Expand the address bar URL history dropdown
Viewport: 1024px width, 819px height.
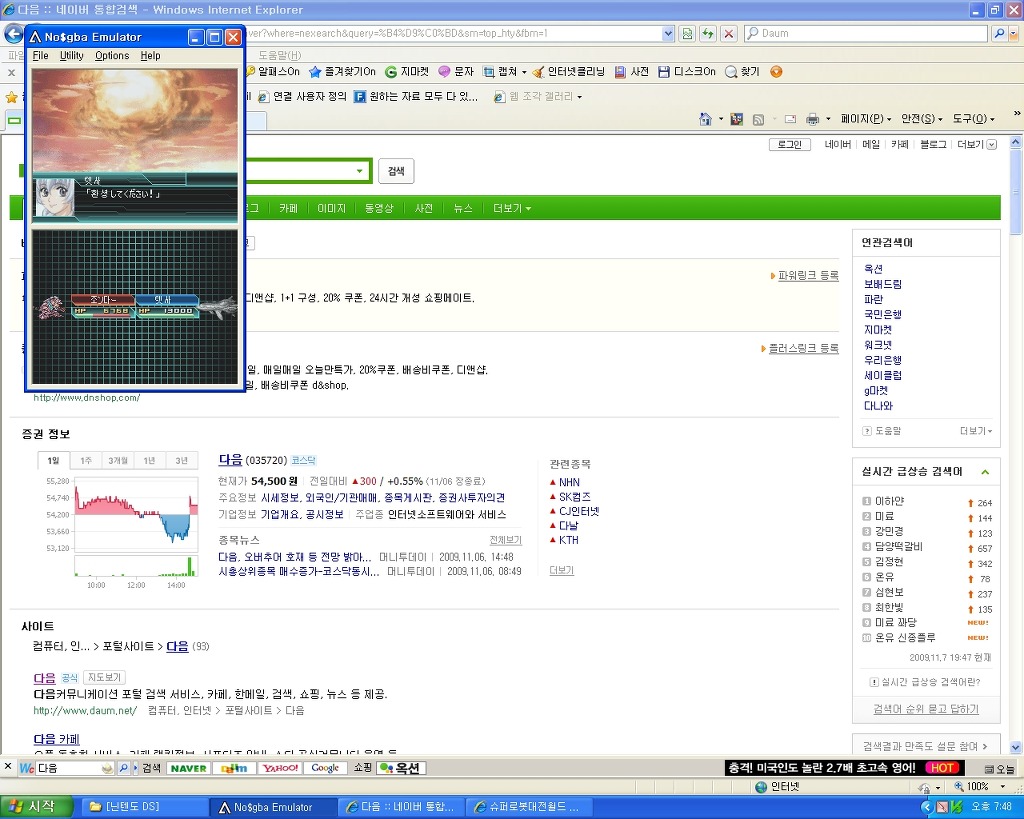667,33
